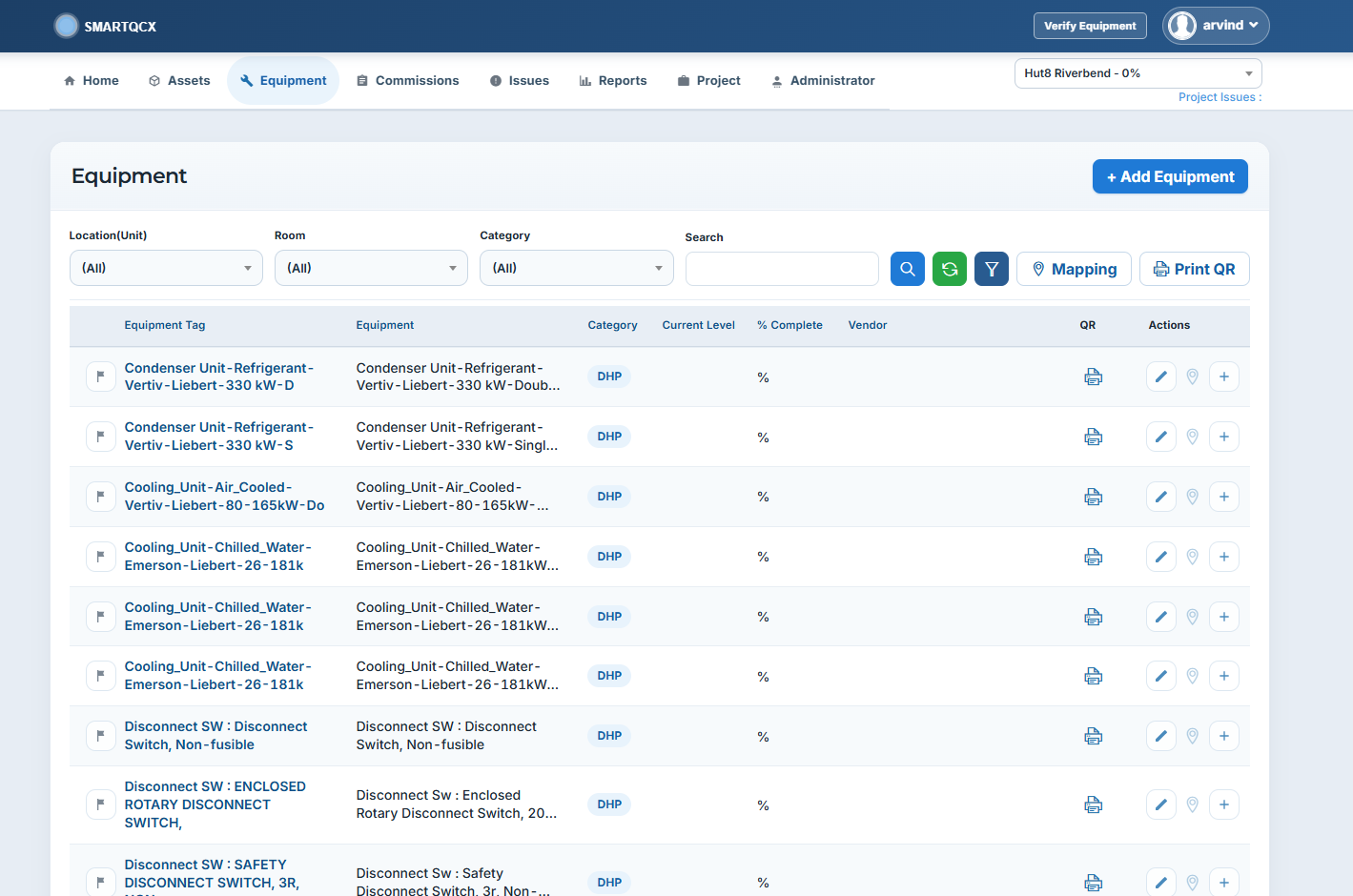
Task: Print QR for Condenser Unit 330 kW-D row
Action: click(x=1094, y=377)
